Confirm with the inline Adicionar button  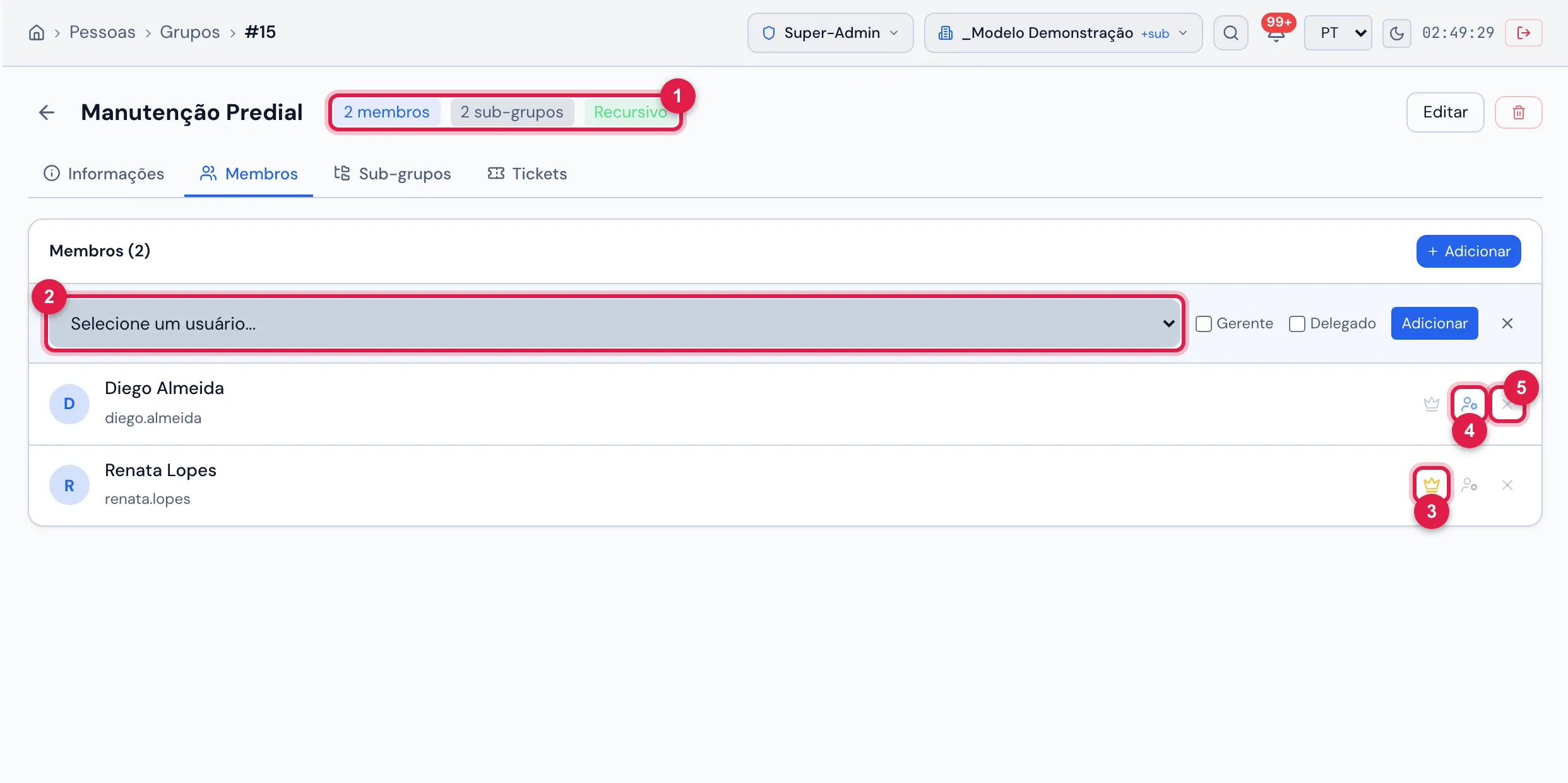[x=1434, y=323]
